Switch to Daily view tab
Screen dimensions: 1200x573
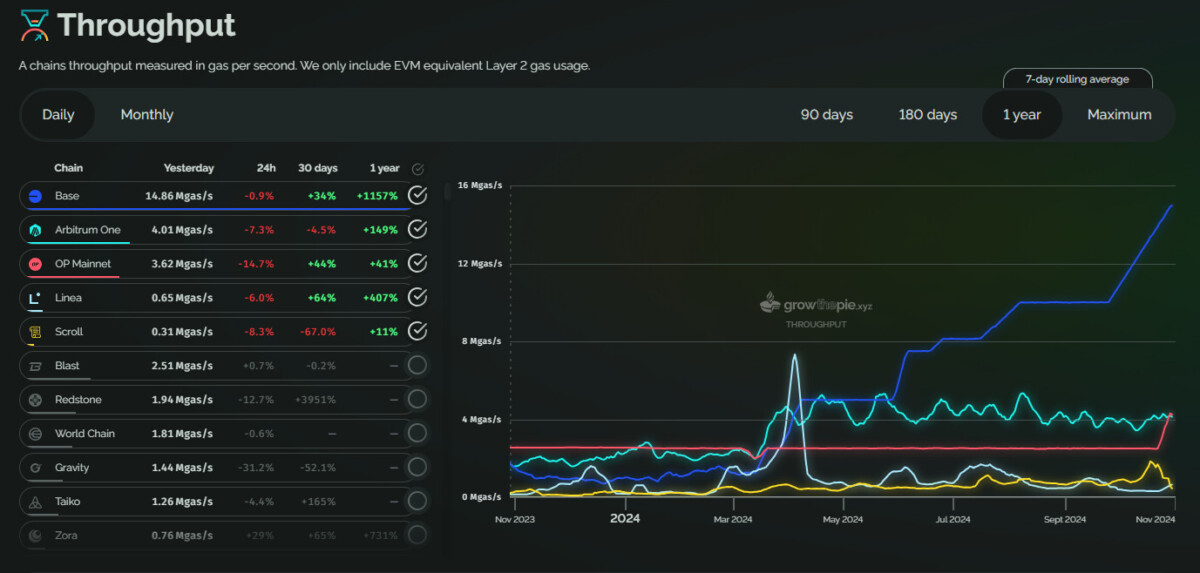[58, 115]
